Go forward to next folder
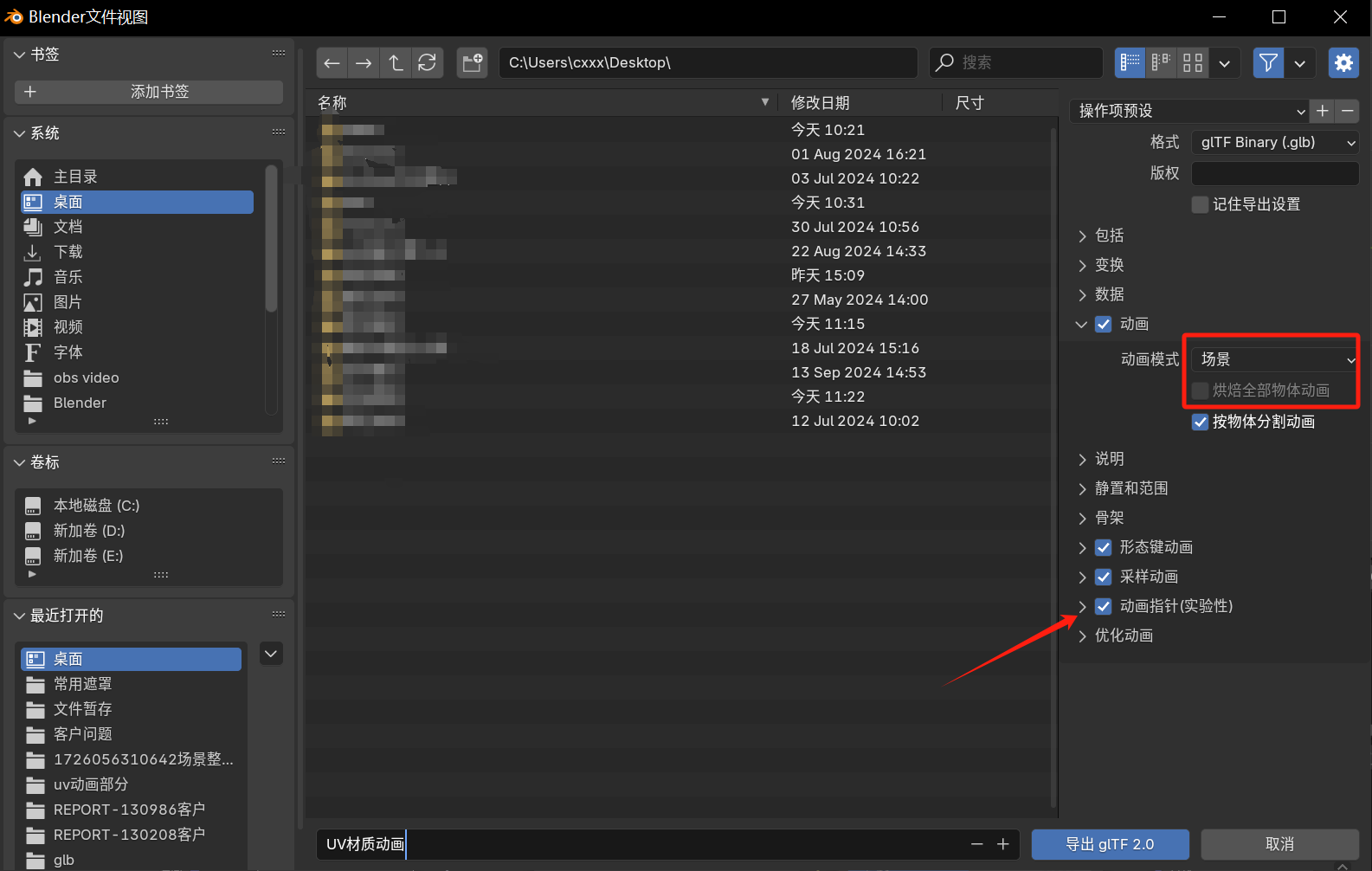 pos(364,62)
